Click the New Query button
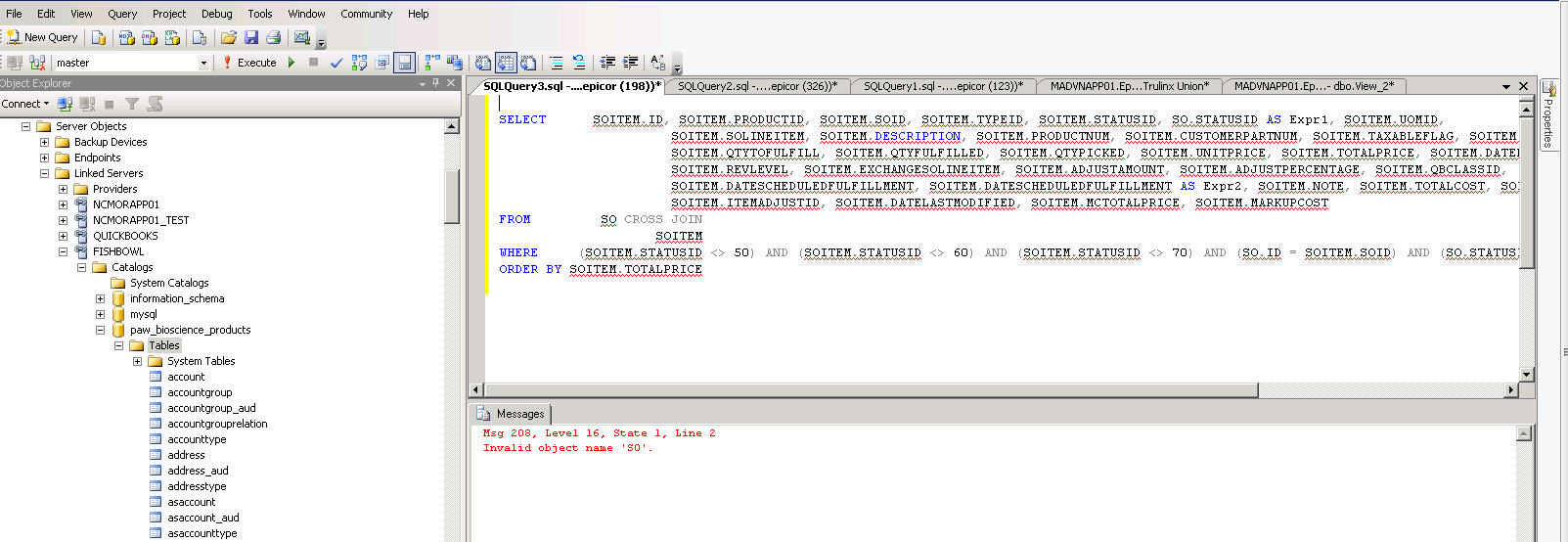Image resolution: width=1568 pixels, height=542 pixels. coord(42,37)
